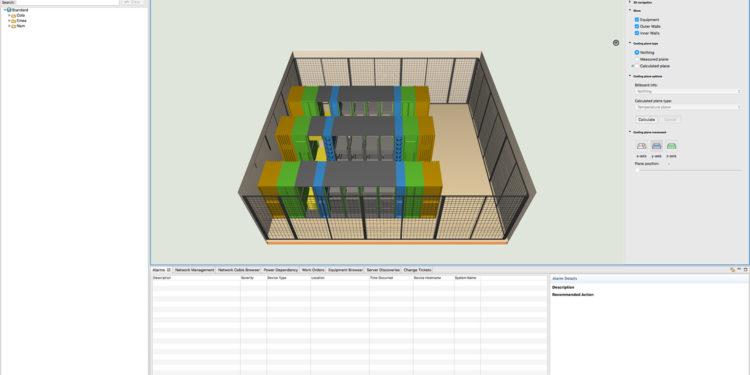Image resolution: width=750 pixels, height=375 pixels.
Task: Collapse the Cooling plane options section
Action: (x=630, y=76)
